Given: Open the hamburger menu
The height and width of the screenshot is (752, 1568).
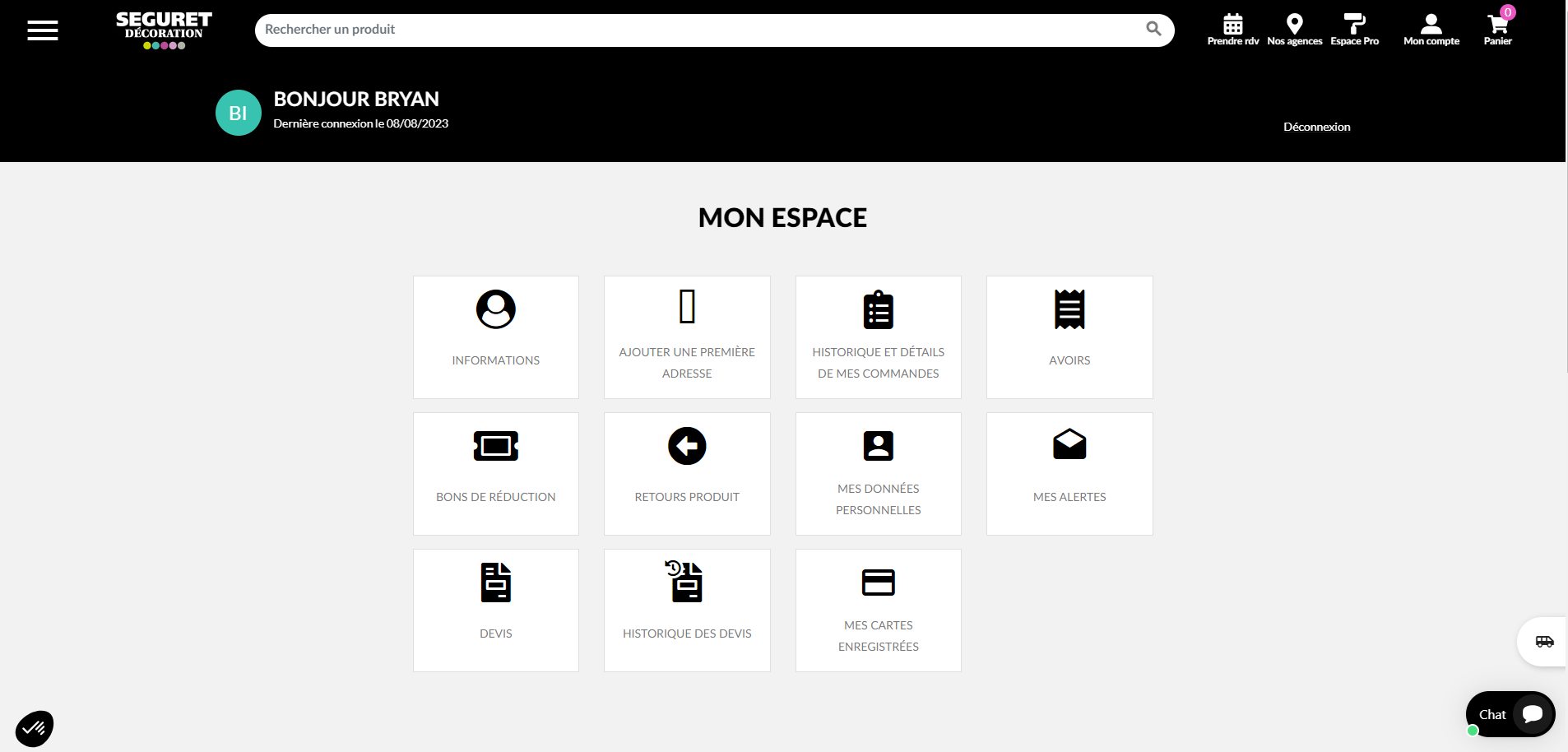Looking at the screenshot, I should click(x=43, y=31).
